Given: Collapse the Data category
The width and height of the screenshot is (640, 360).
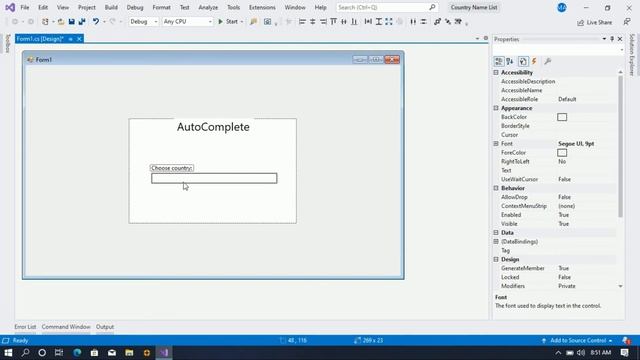Looking at the screenshot, I should coord(496,233).
